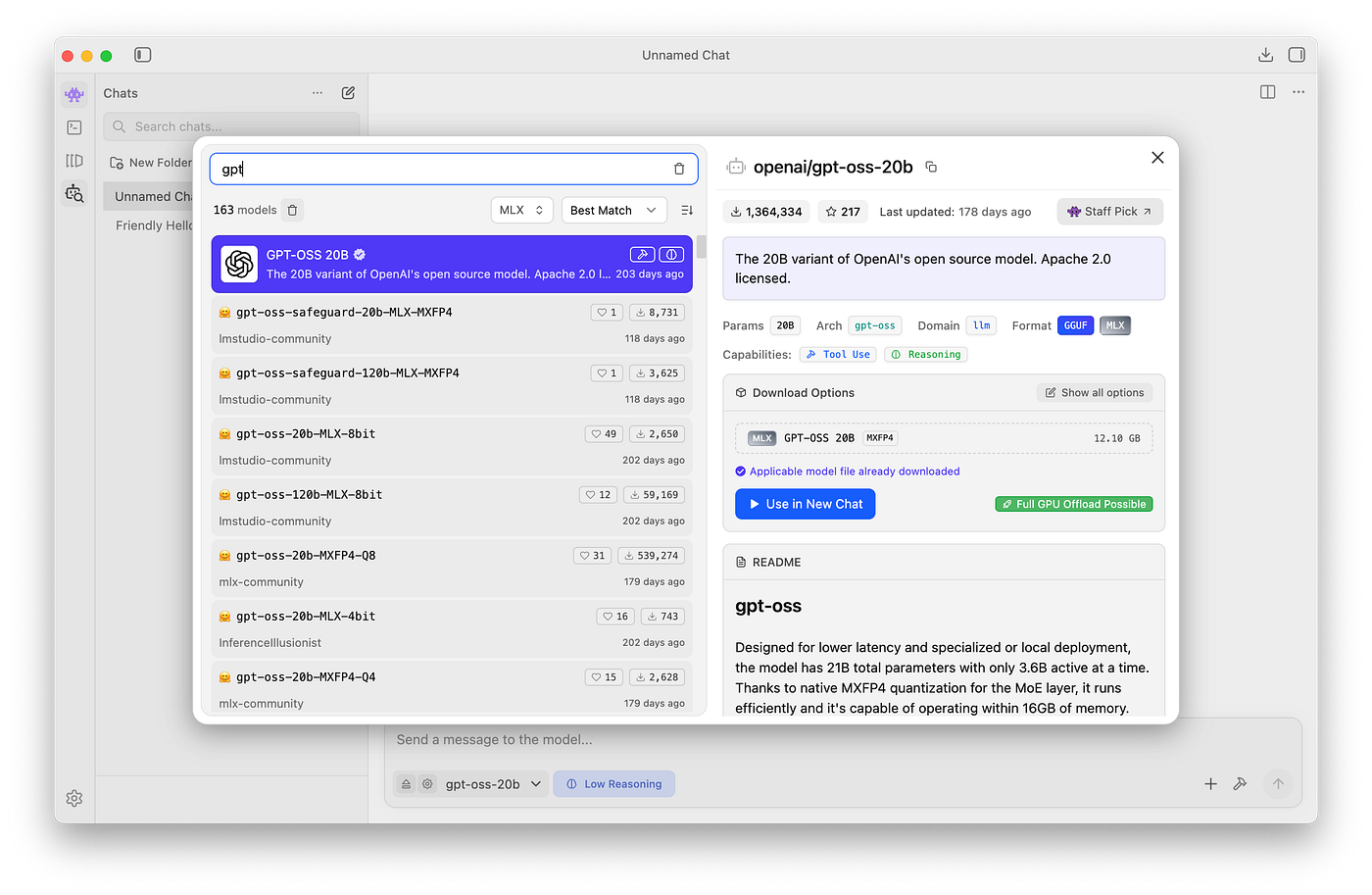Select the GPT-OSS 20B staff pick result
The width and height of the screenshot is (1372, 895).
point(452,264)
